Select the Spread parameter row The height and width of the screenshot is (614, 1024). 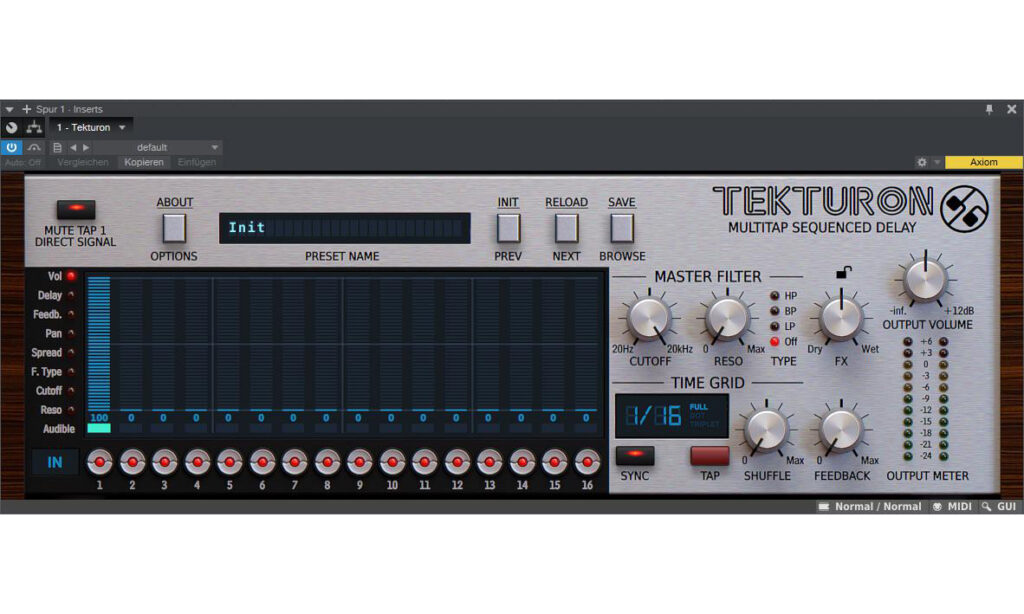53,352
